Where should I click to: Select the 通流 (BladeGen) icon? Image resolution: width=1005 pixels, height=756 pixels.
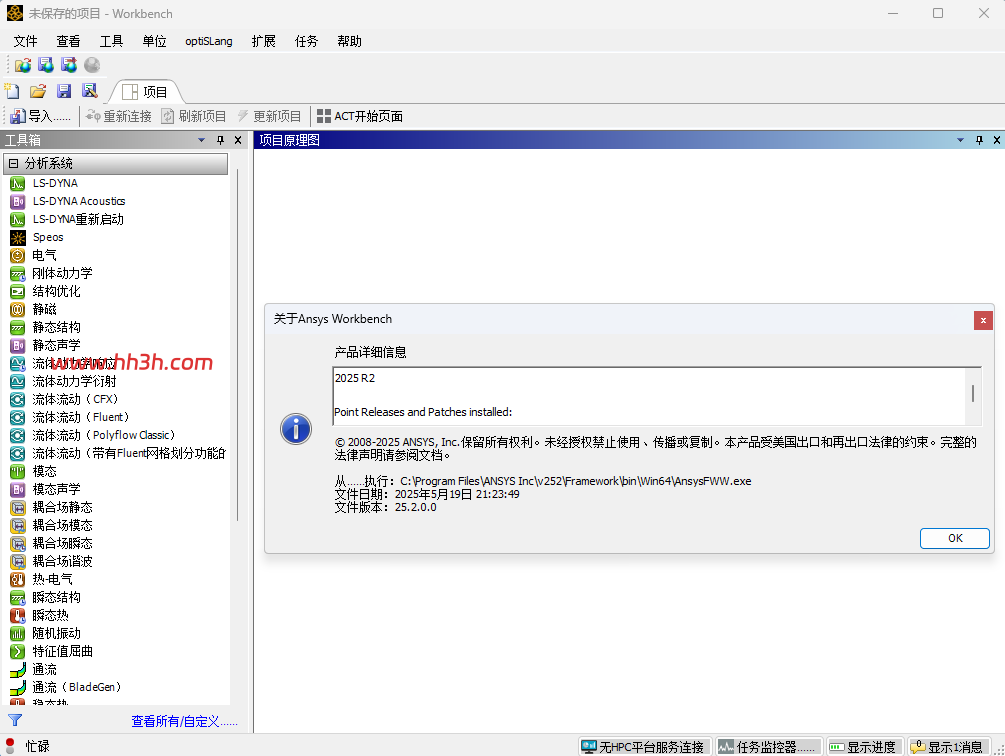[x=18, y=687]
